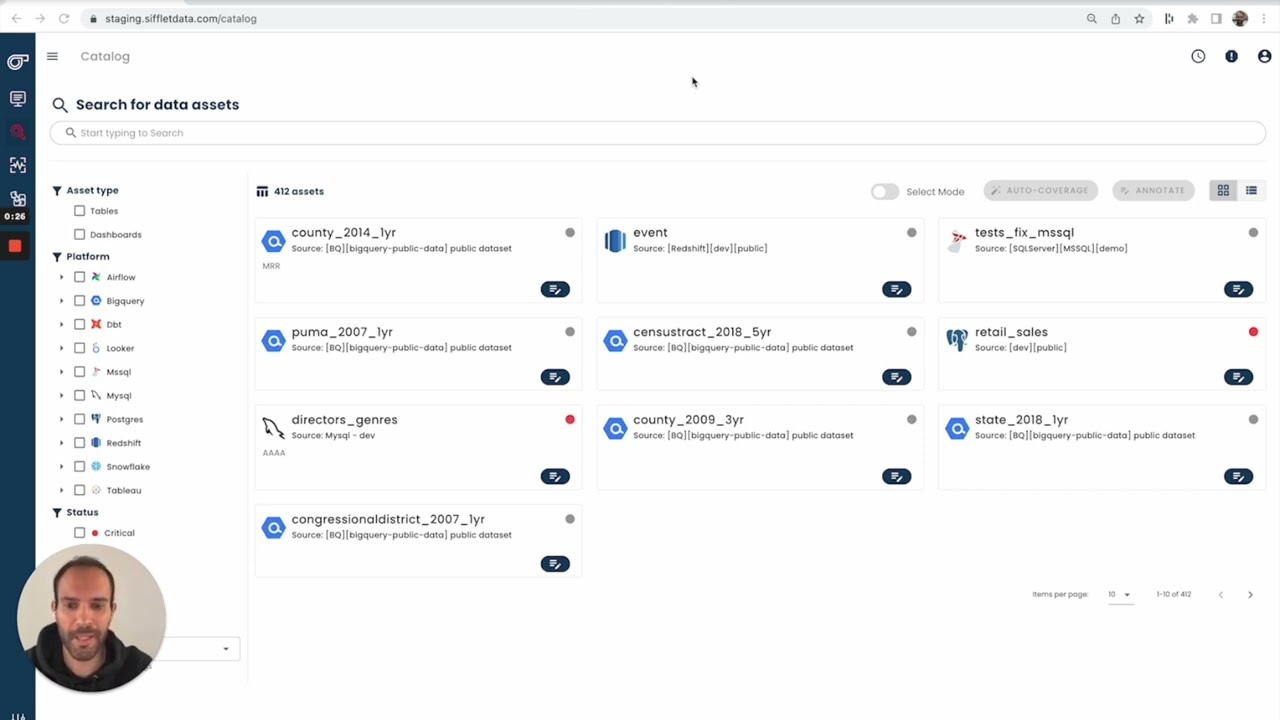Click the edit icon on retail_sales card
The image size is (1280, 720).
1238,377
